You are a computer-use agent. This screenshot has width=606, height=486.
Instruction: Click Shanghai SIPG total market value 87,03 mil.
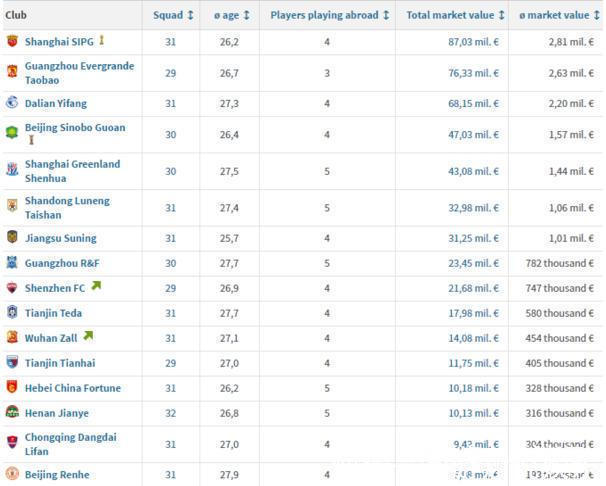[473, 42]
